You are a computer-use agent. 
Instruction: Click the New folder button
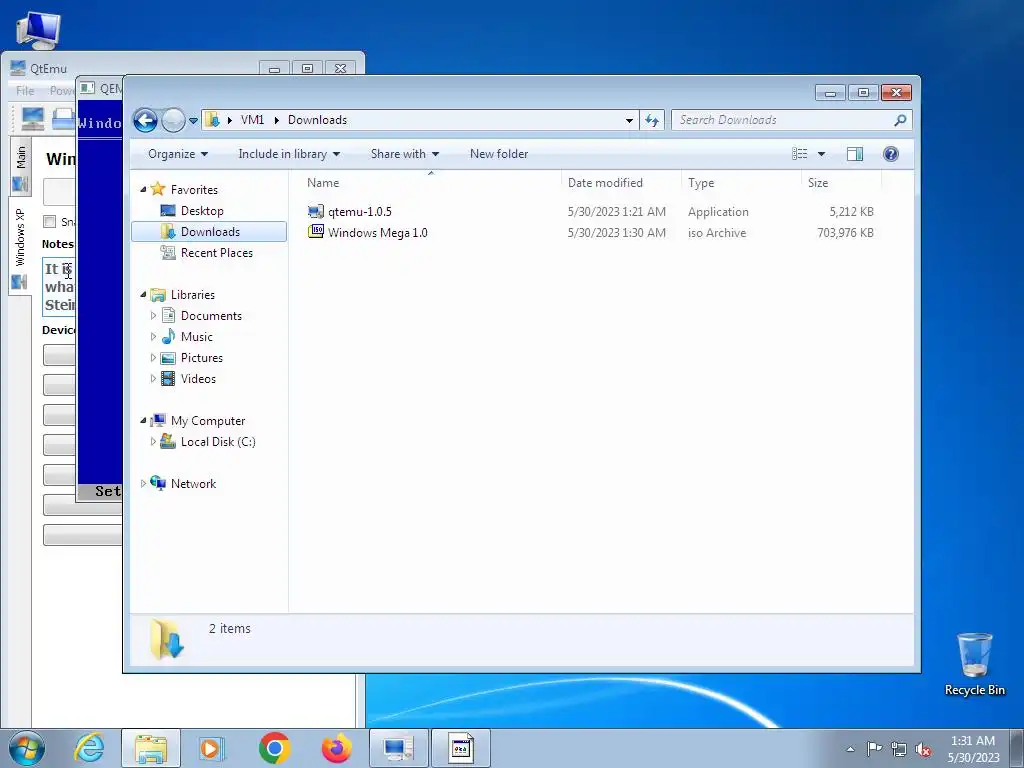(499, 154)
